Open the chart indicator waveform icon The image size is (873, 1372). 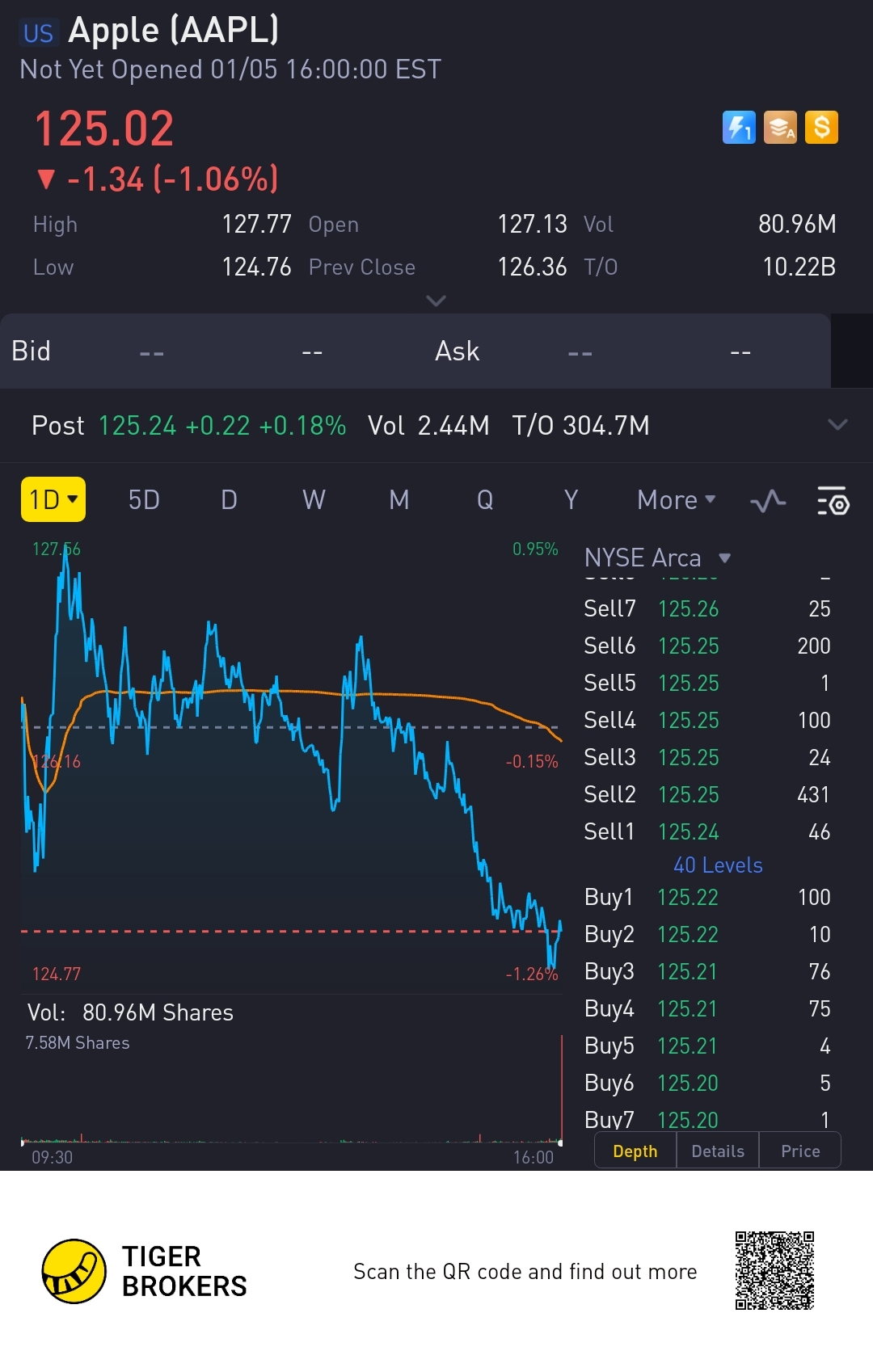[768, 501]
